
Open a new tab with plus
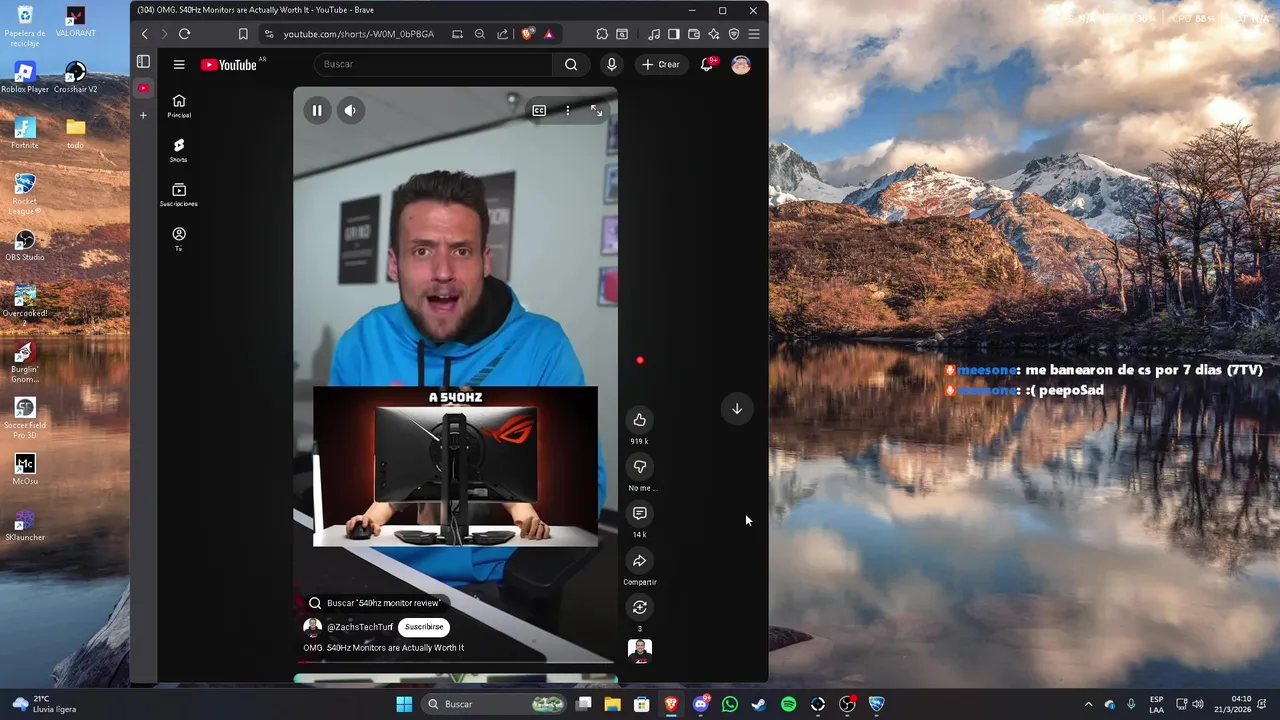143,115
